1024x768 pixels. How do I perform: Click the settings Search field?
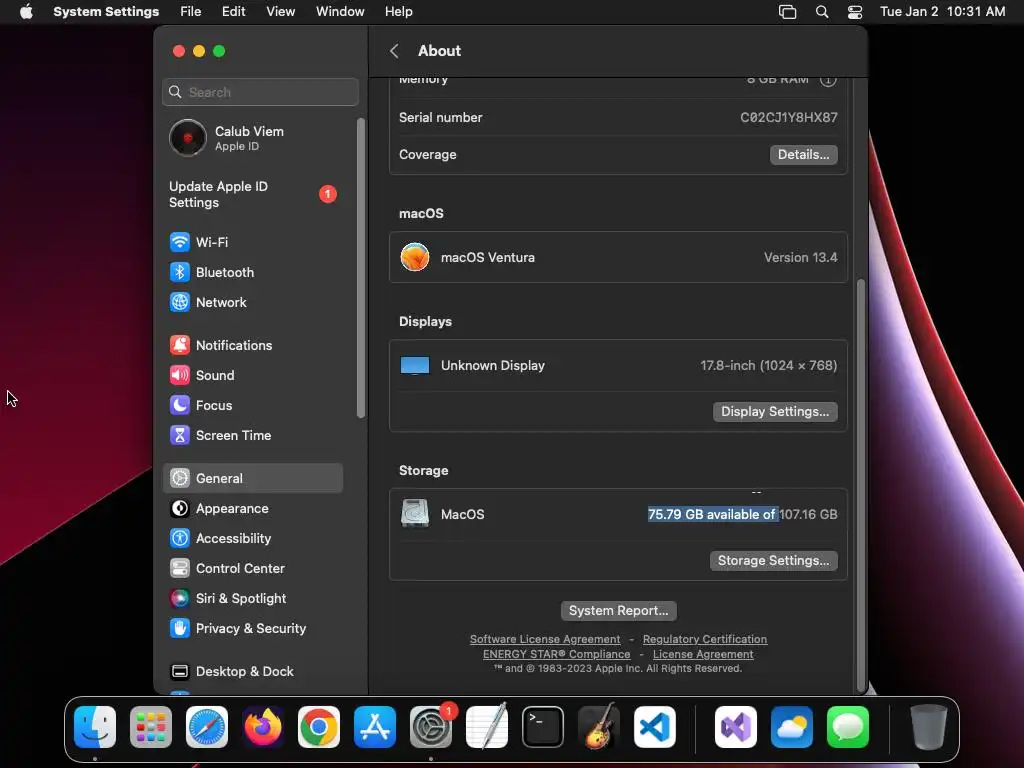[x=260, y=92]
